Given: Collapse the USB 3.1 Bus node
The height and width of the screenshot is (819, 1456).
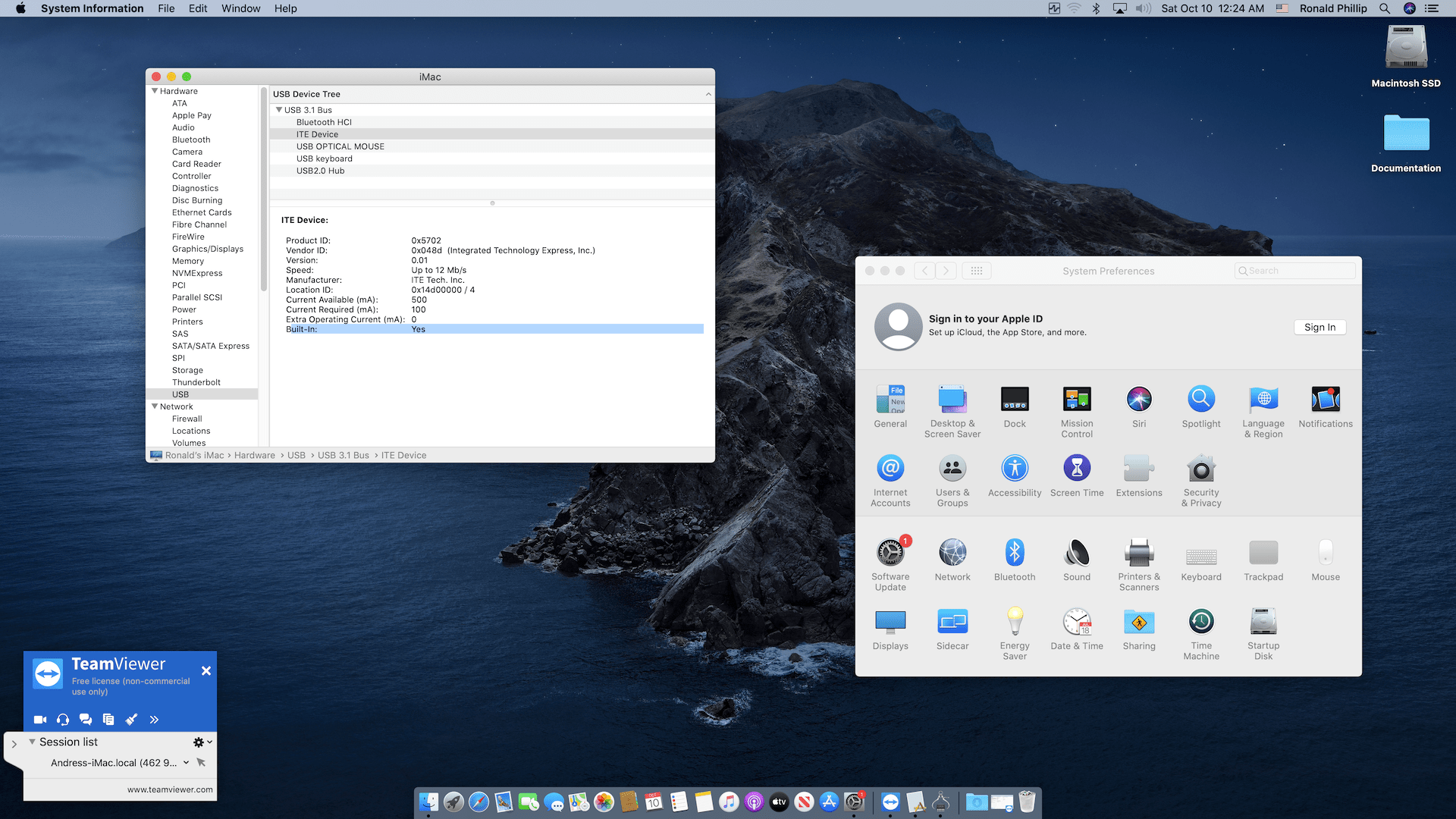Looking at the screenshot, I should pos(279,110).
